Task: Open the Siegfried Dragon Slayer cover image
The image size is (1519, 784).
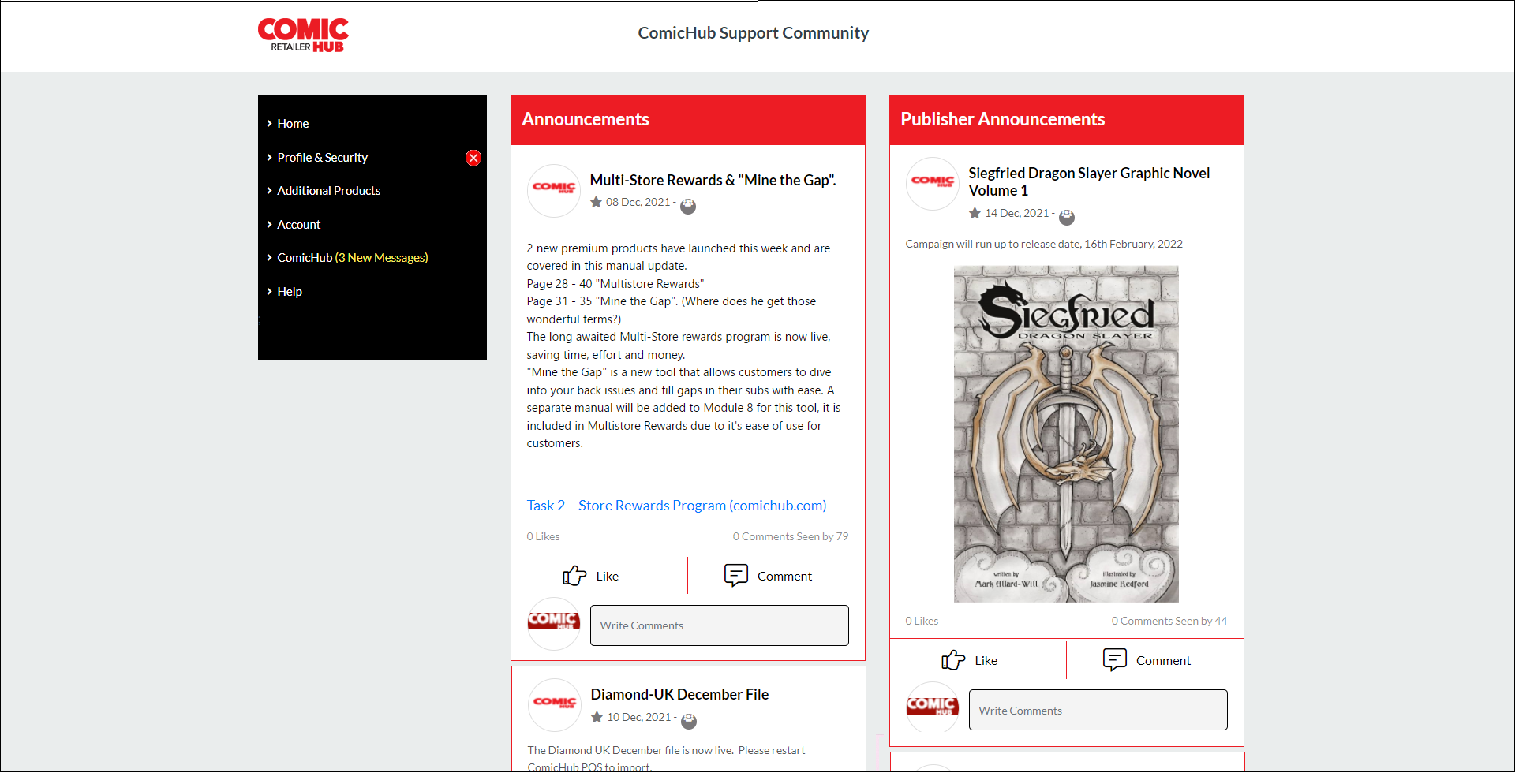Action: point(1066,434)
